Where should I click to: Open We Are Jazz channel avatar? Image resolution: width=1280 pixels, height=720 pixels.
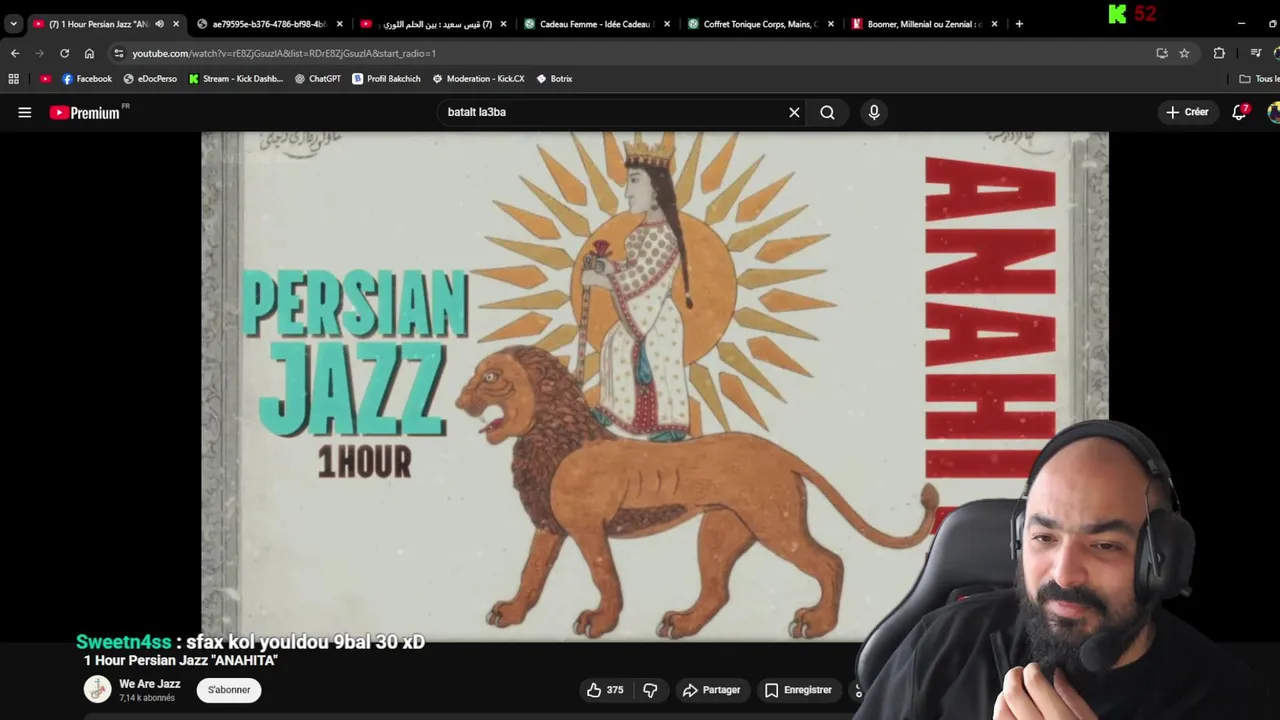[x=97, y=690]
